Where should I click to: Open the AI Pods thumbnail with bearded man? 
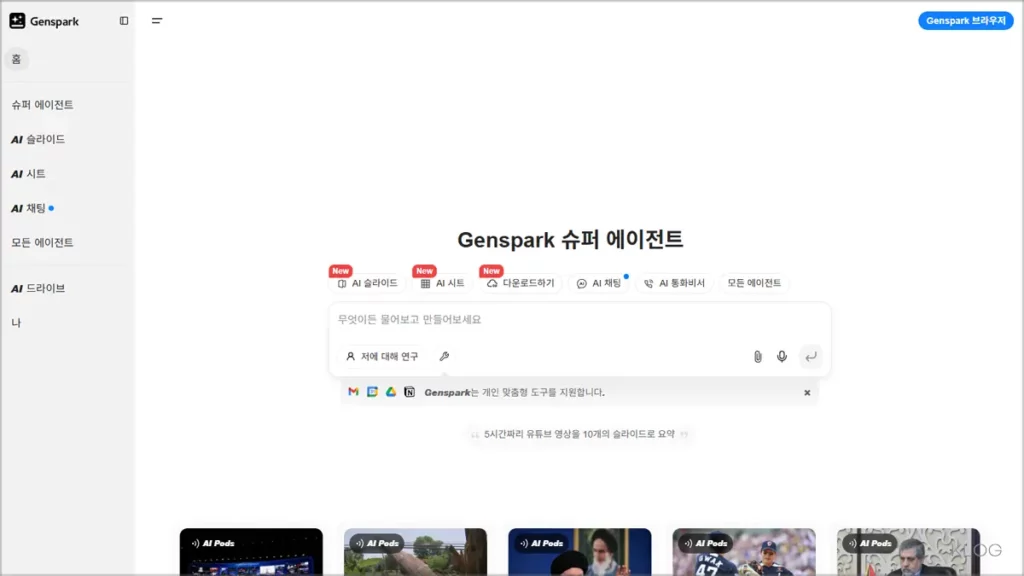click(x=580, y=552)
